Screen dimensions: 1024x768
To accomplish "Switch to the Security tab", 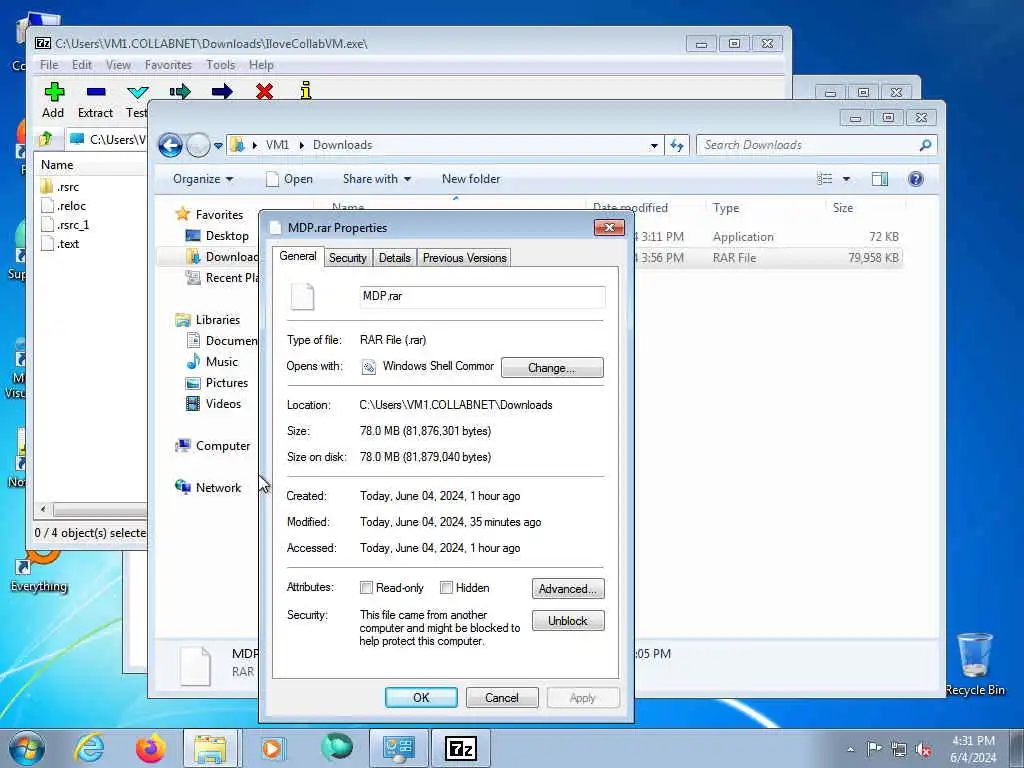I will 347,258.
